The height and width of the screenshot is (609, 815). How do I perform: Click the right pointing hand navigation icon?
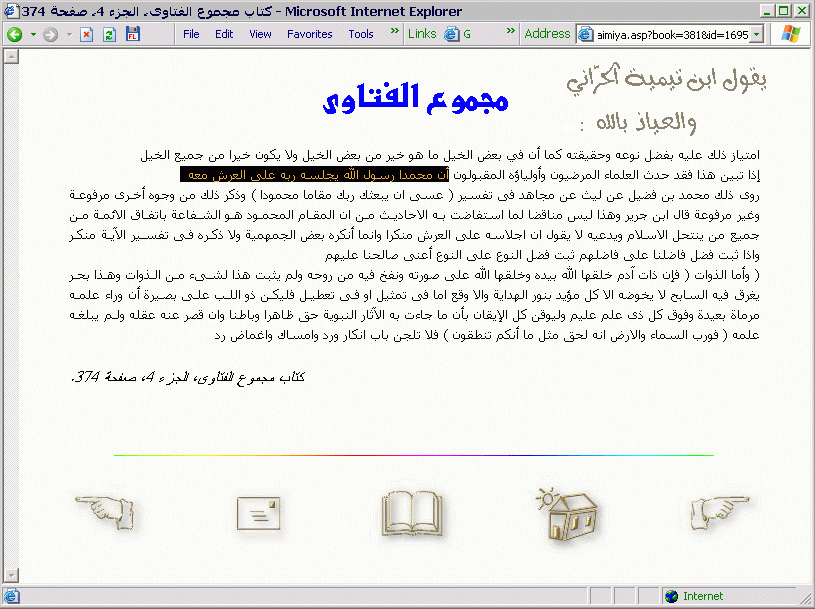pyautogui.click(x=720, y=512)
